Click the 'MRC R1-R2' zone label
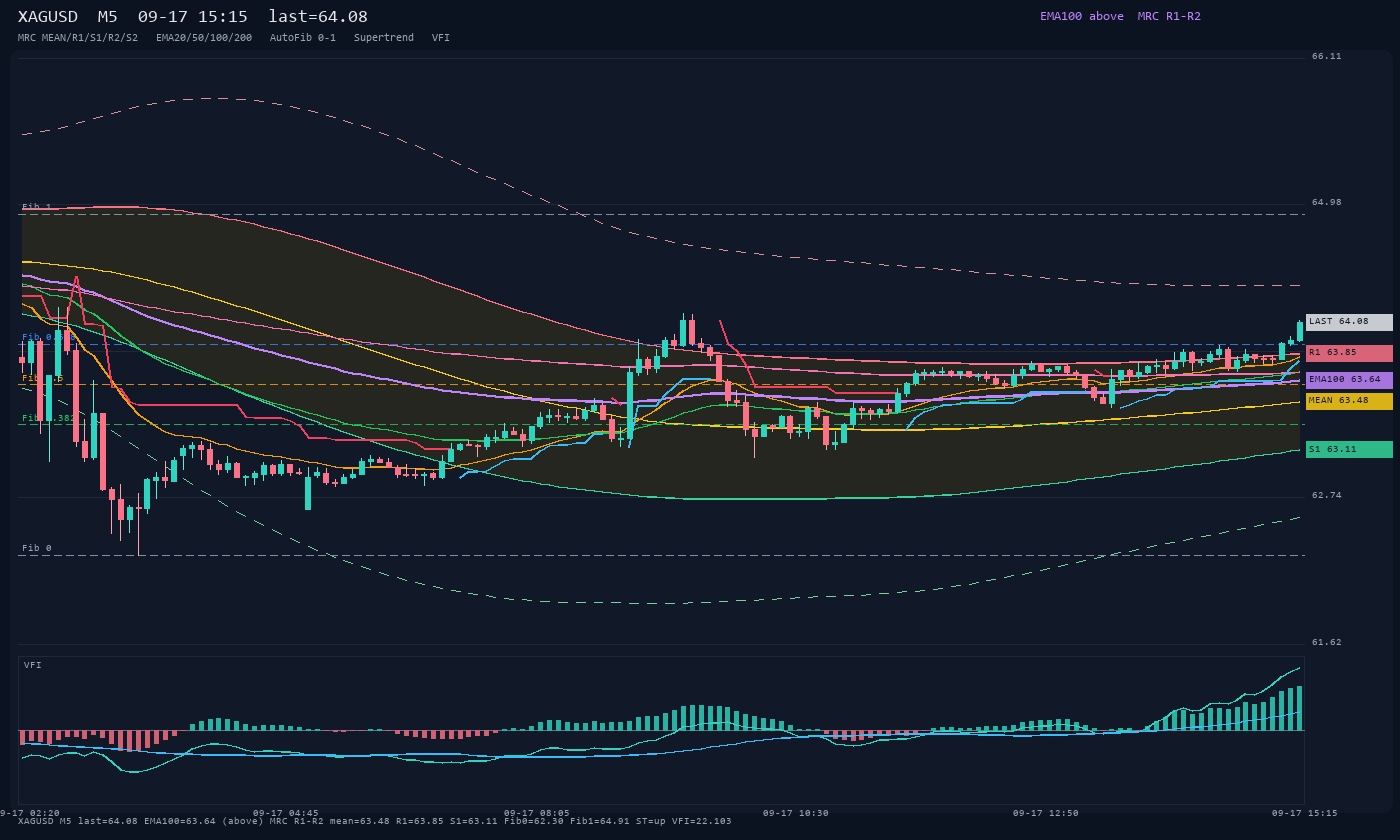 tap(1169, 16)
